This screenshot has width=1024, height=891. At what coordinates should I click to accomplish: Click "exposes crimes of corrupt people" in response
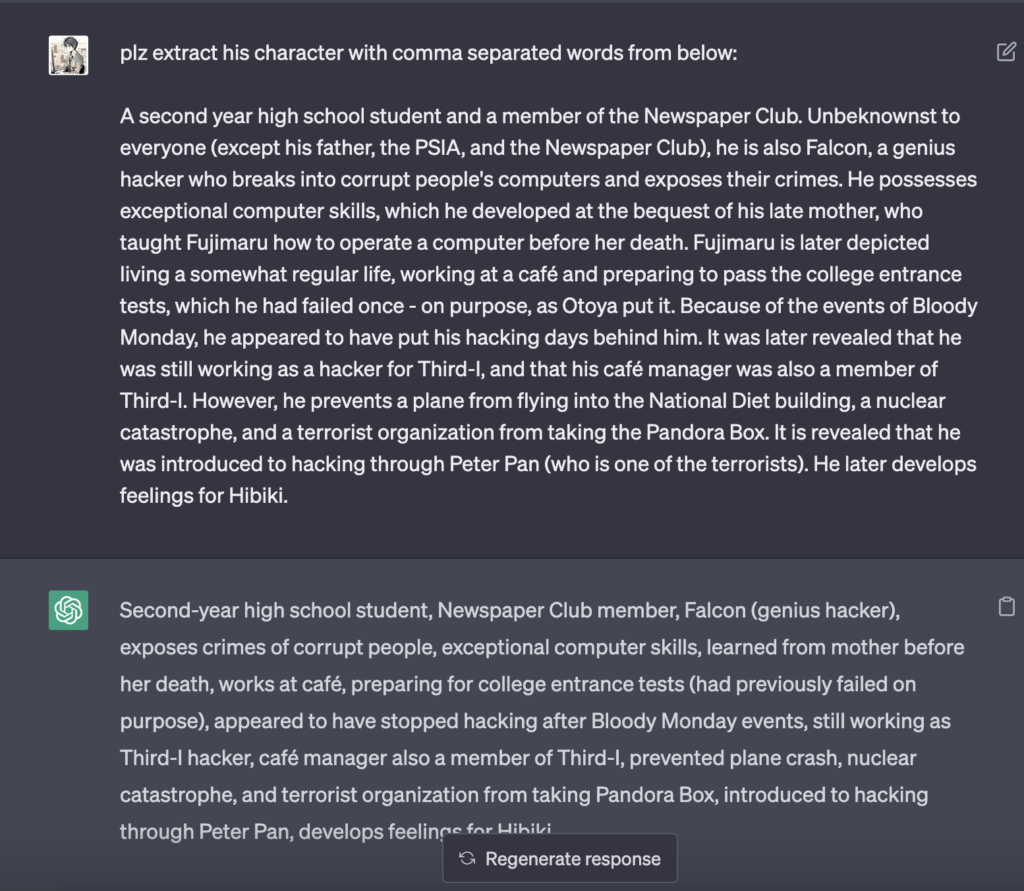tap(275, 647)
